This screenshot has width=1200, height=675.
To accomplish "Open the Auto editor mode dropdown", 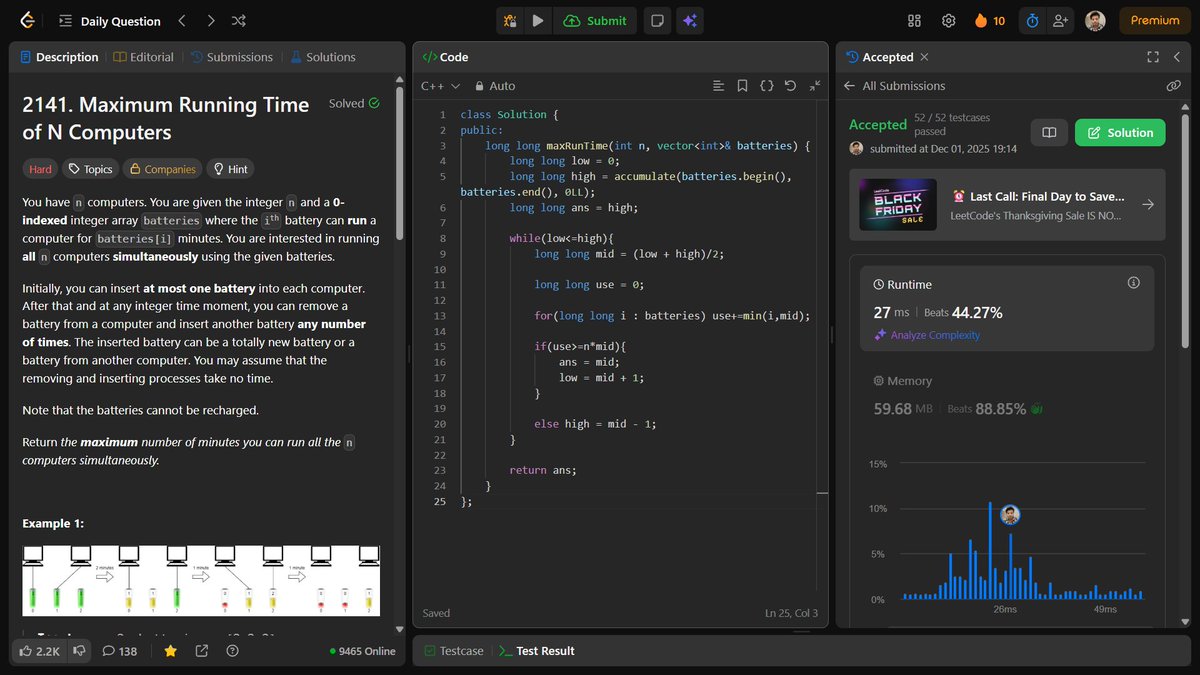I will pyautogui.click(x=494, y=86).
